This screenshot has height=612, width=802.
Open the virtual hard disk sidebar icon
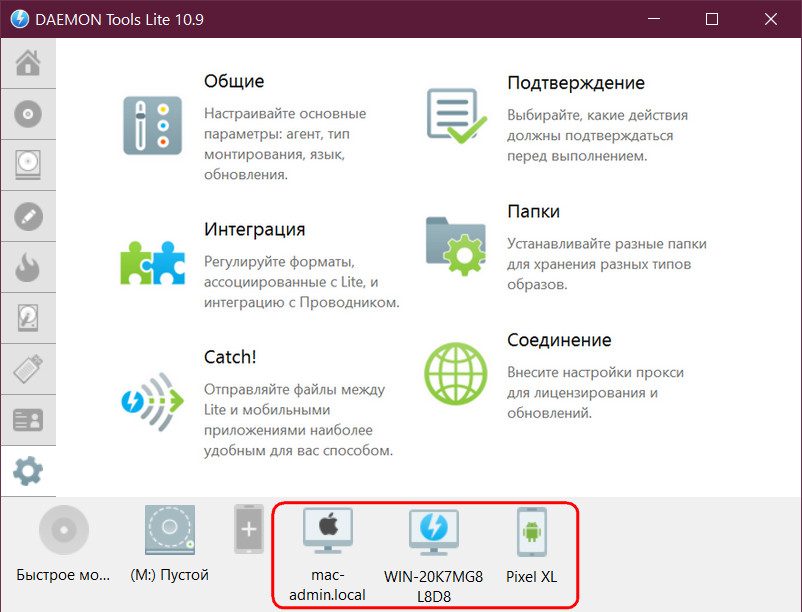pyautogui.click(x=28, y=318)
